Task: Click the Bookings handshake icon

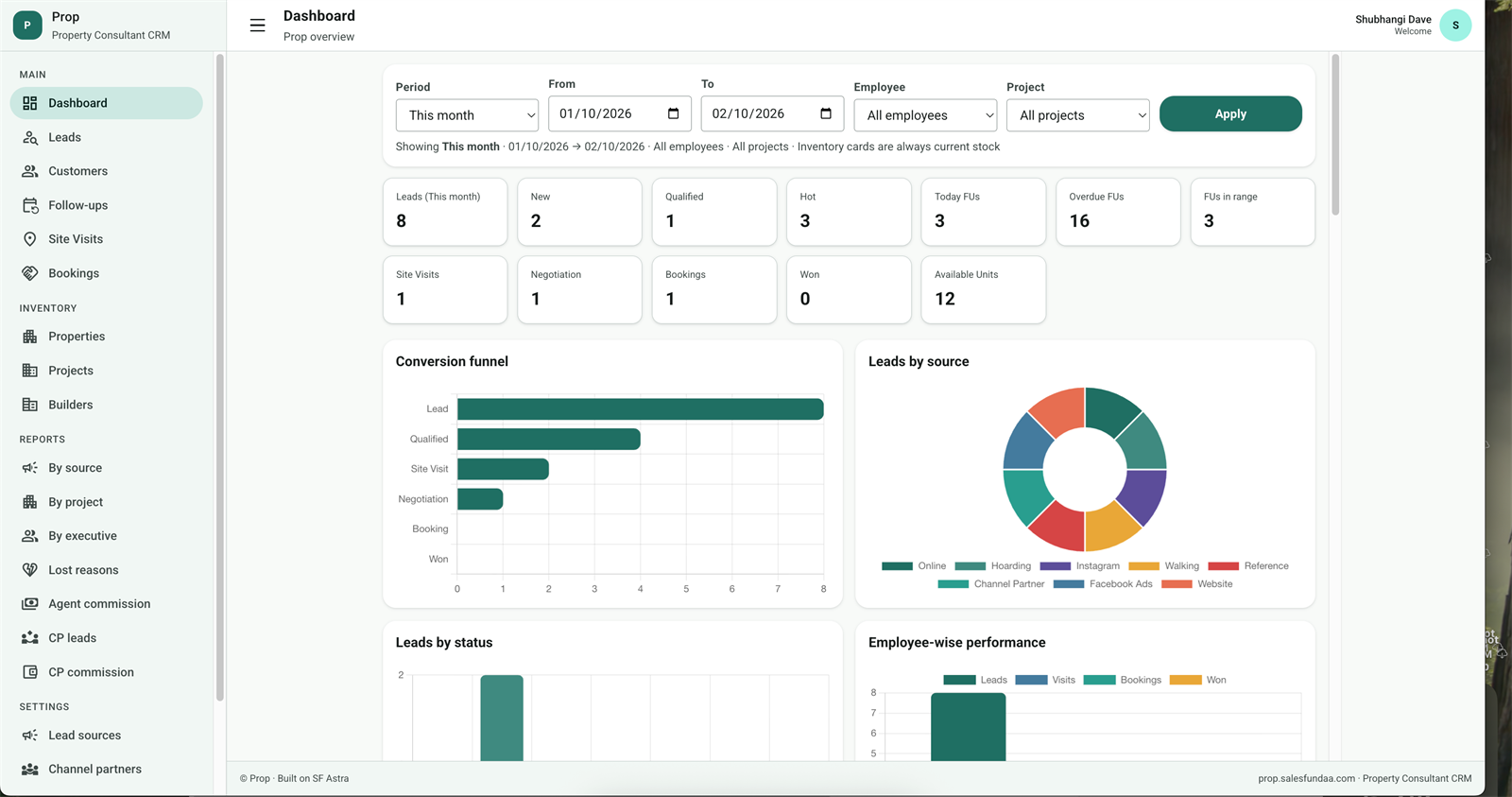Action: point(30,273)
